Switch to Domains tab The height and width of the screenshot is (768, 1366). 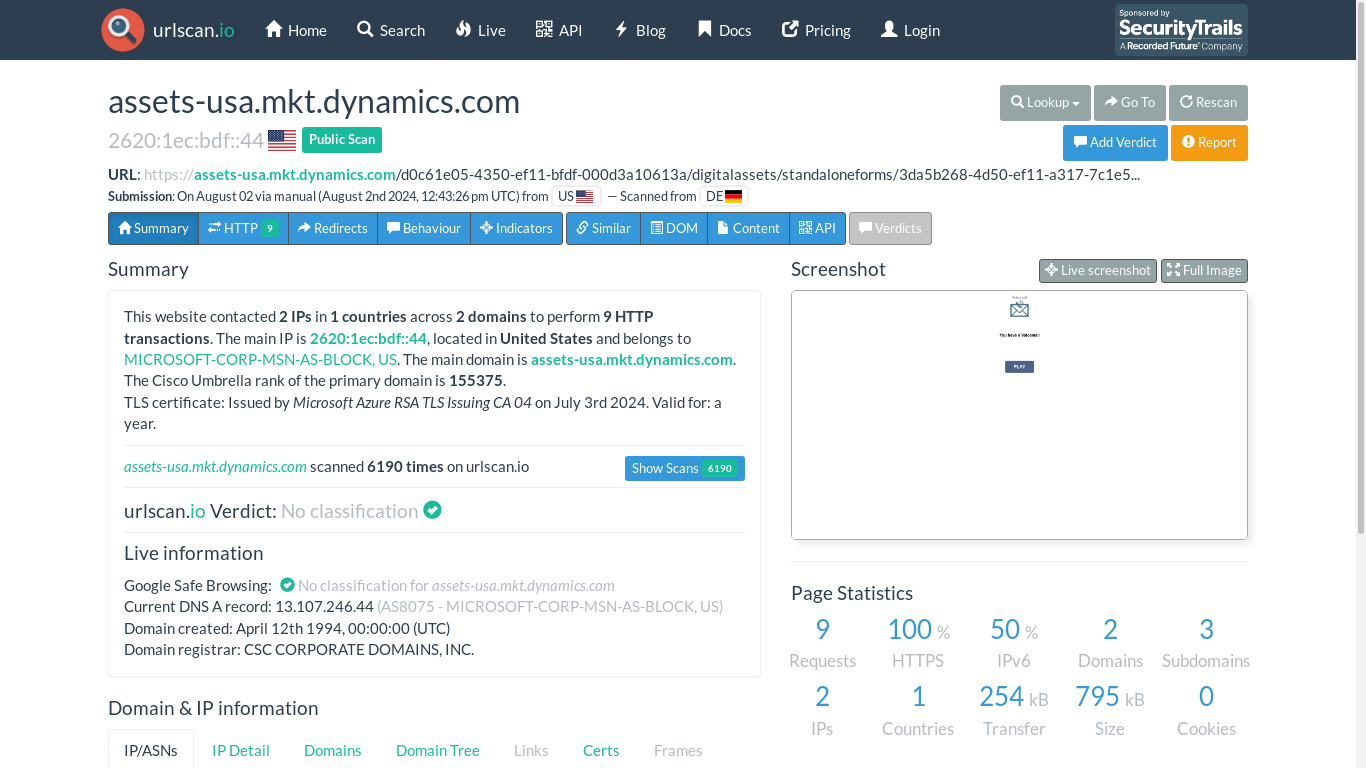333,750
